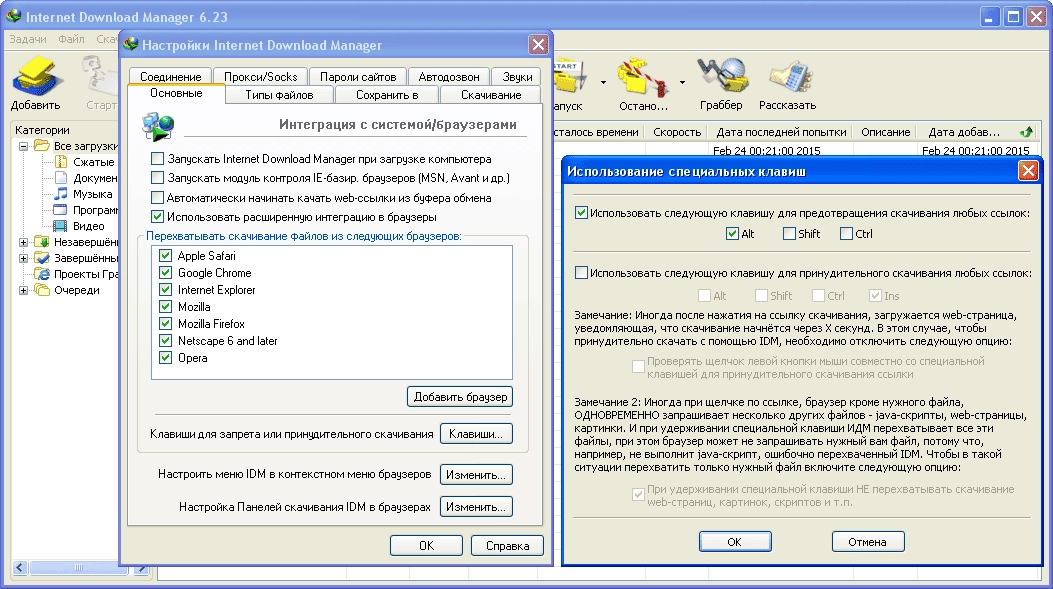Enable the forced download key option checkbox
1053x589 pixels.
(x=582, y=273)
